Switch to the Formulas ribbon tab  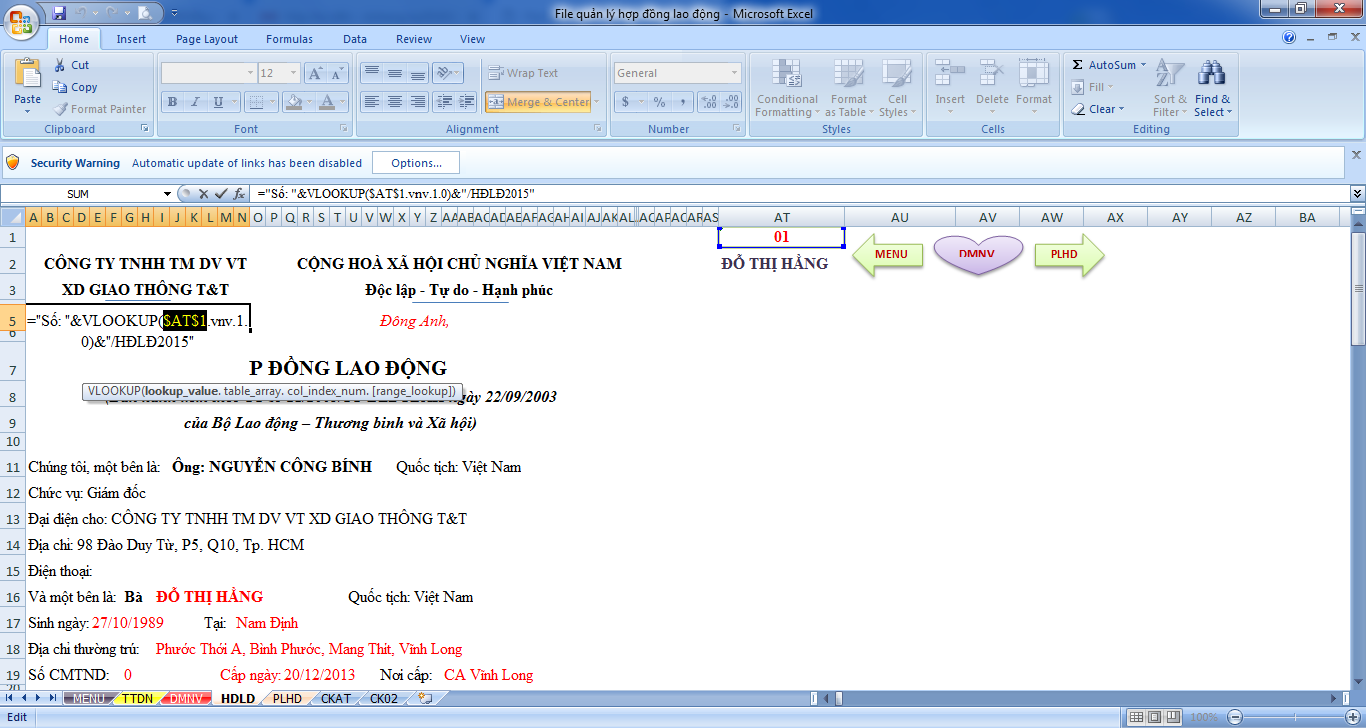click(289, 39)
